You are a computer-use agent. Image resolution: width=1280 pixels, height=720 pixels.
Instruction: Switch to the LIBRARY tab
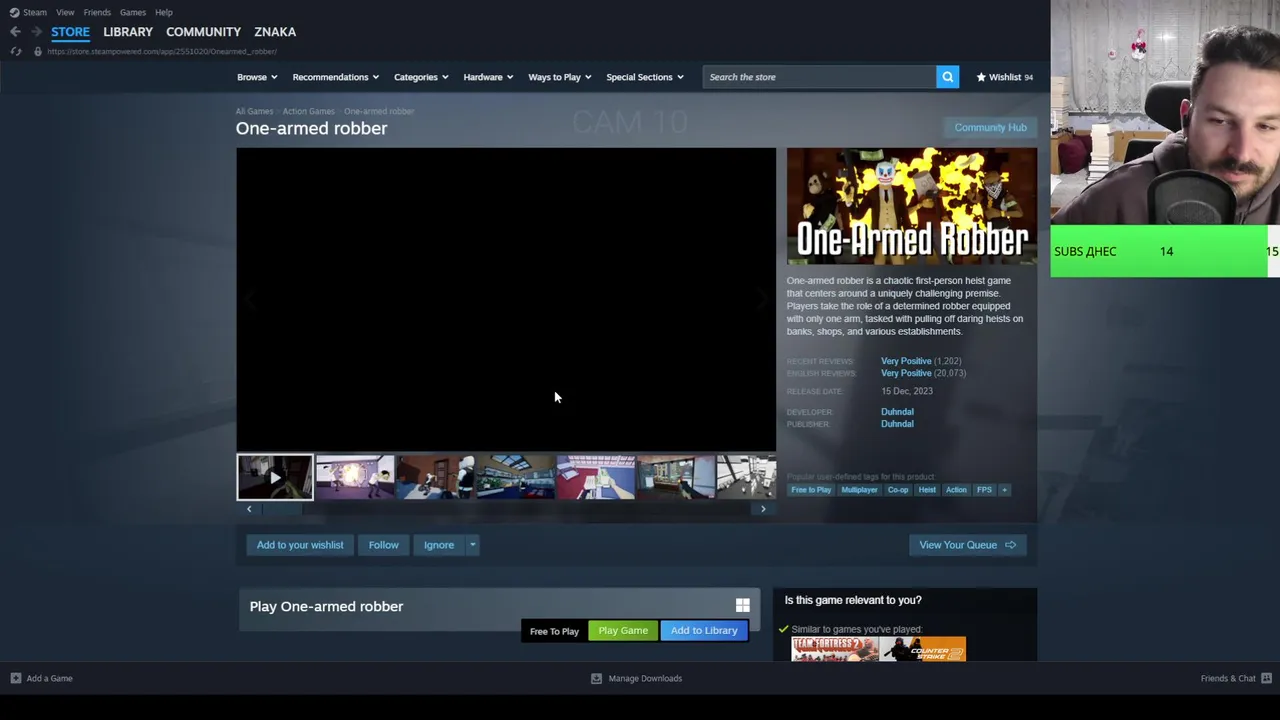[x=128, y=32]
